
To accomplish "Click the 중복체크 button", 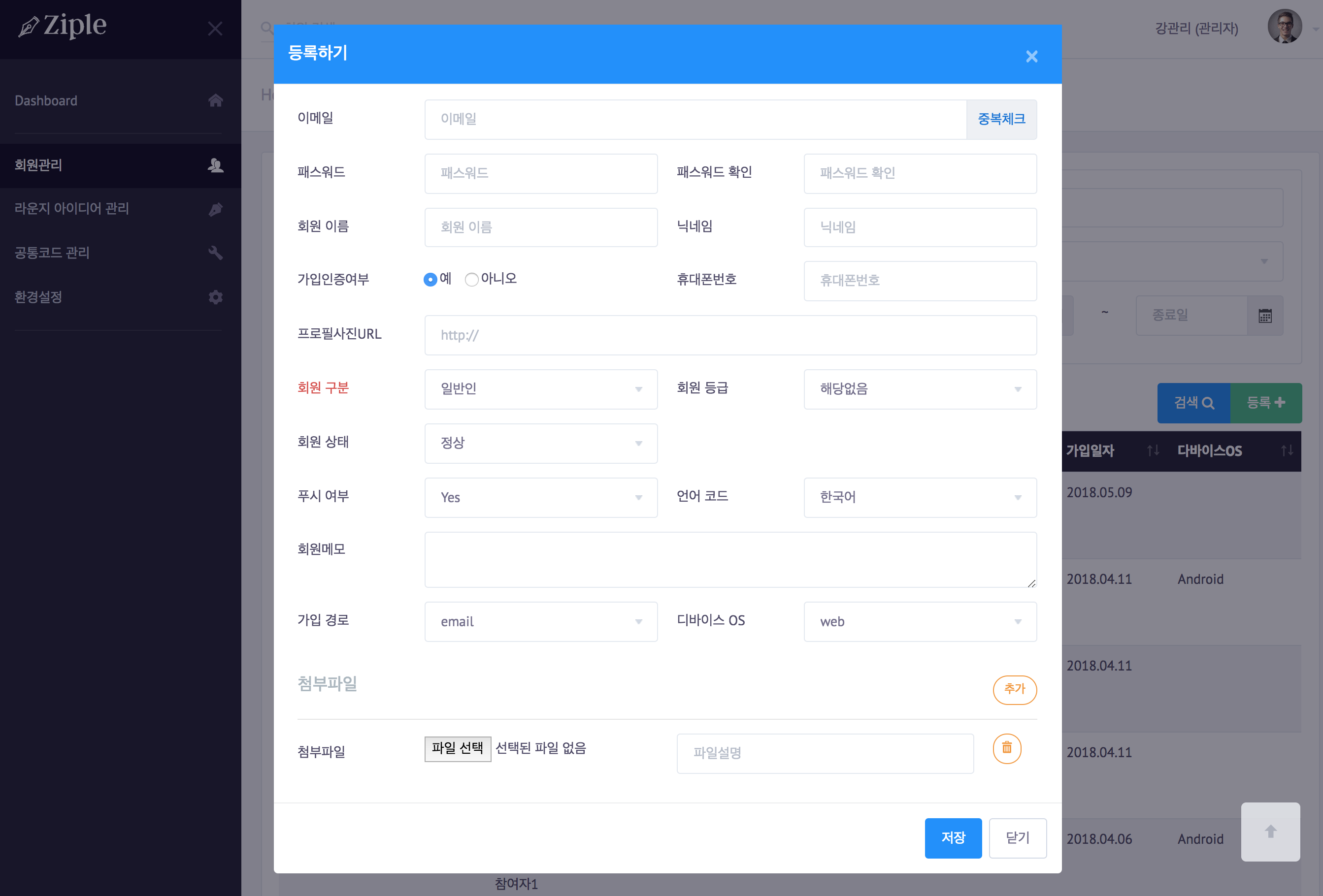I will (1001, 120).
